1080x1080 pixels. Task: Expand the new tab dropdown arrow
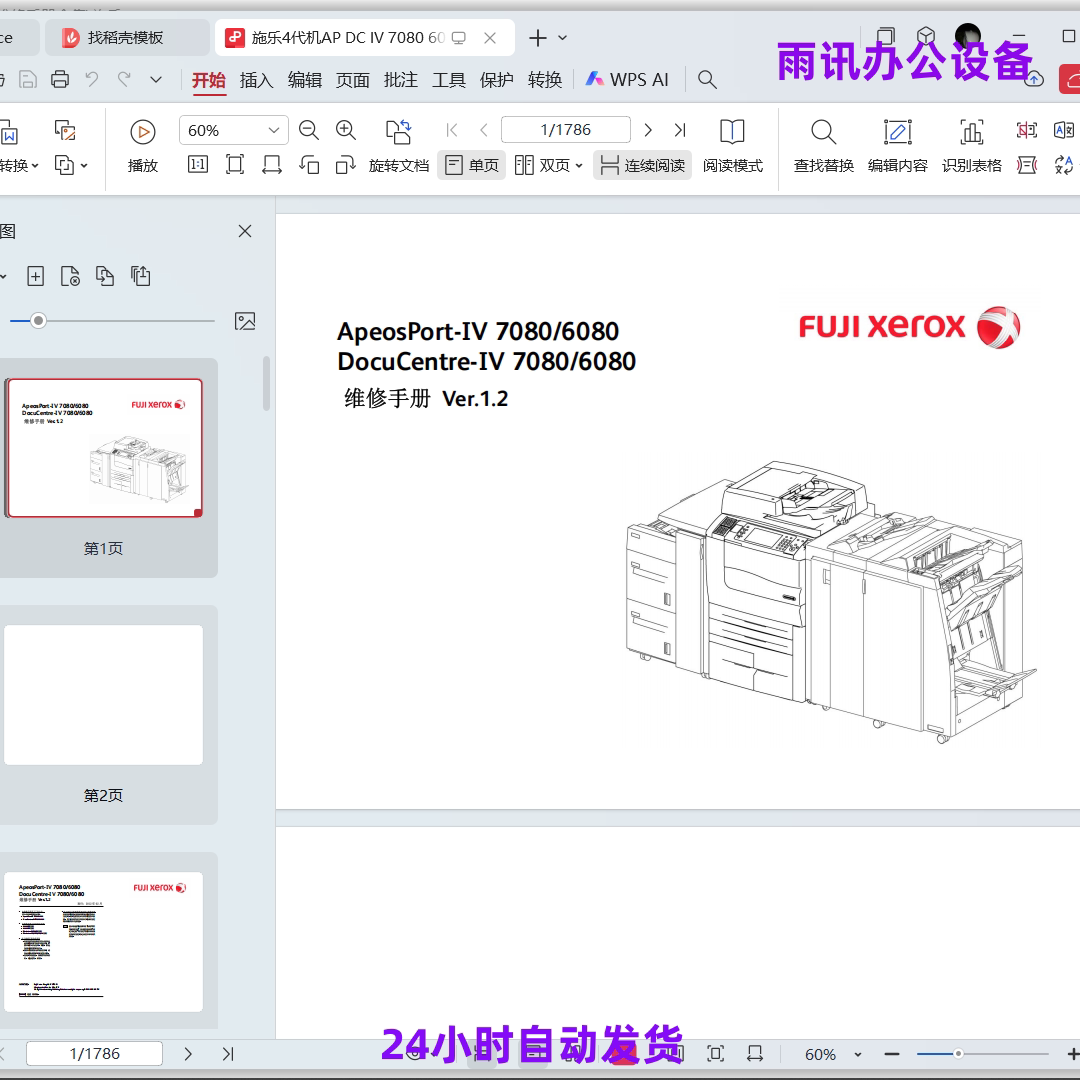click(x=563, y=38)
